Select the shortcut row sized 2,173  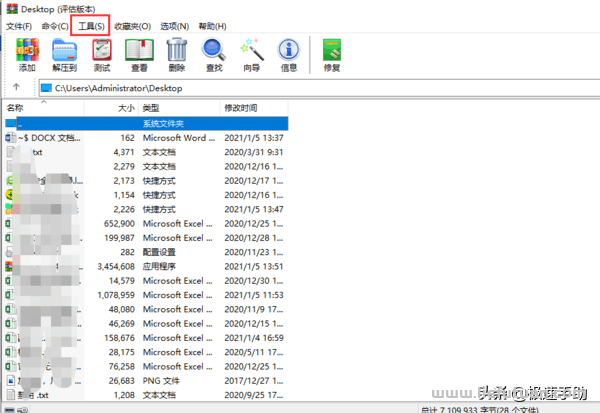[147, 181]
